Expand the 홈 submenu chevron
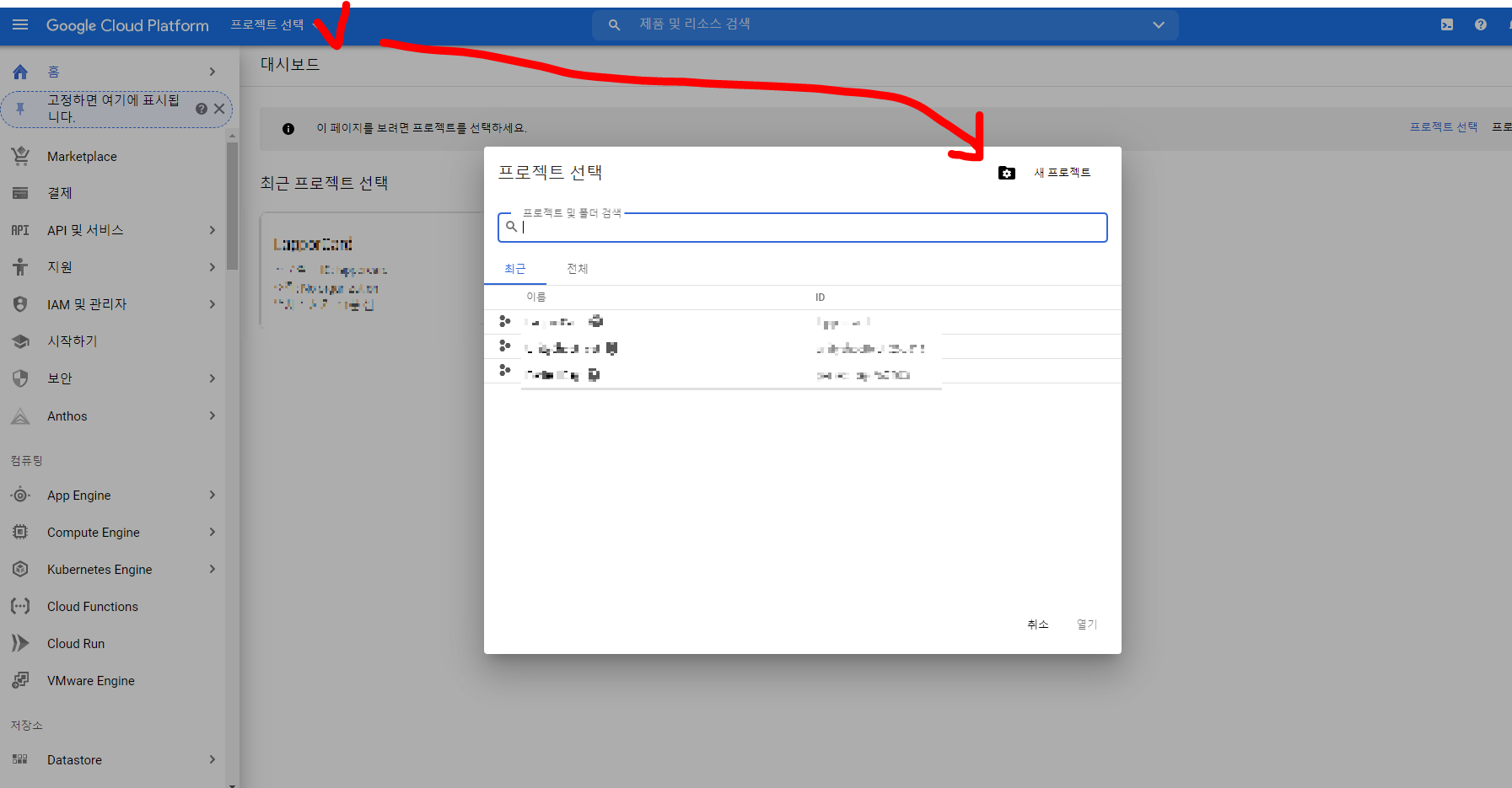The image size is (1512, 788). point(213,72)
